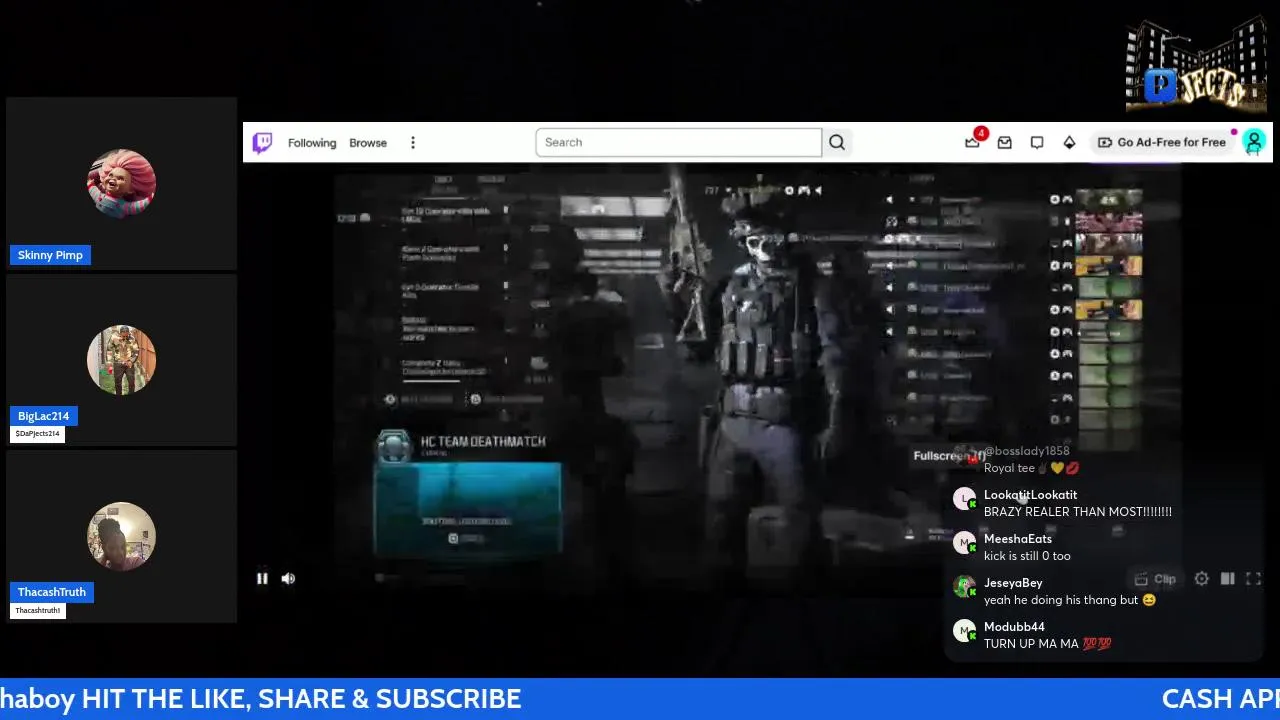Pause the Twitch stream player
Viewport: 1280px width, 720px height.
(262, 578)
